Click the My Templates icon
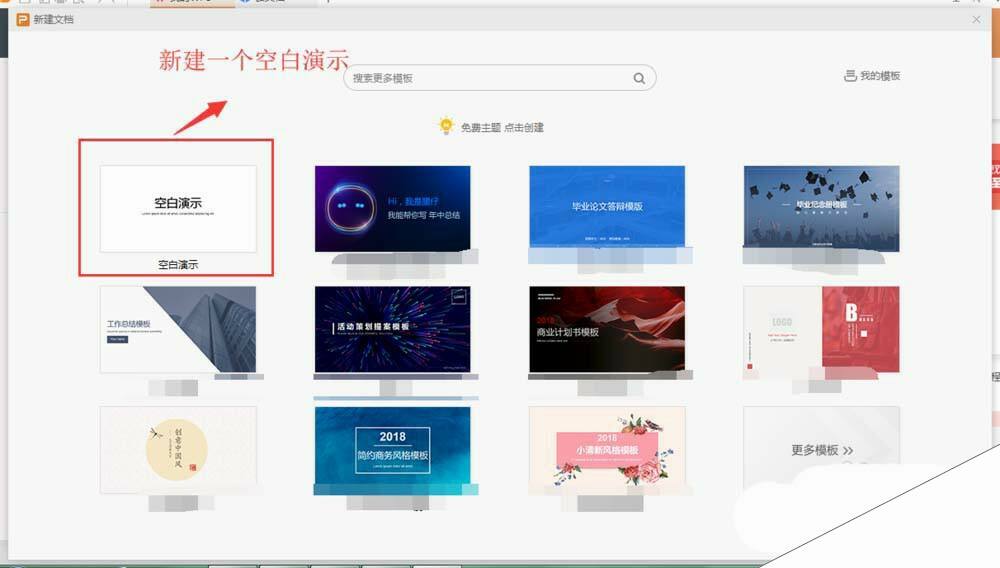Image resolution: width=1000 pixels, height=568 pixels. pyautogui.click(x=850, y=76)
